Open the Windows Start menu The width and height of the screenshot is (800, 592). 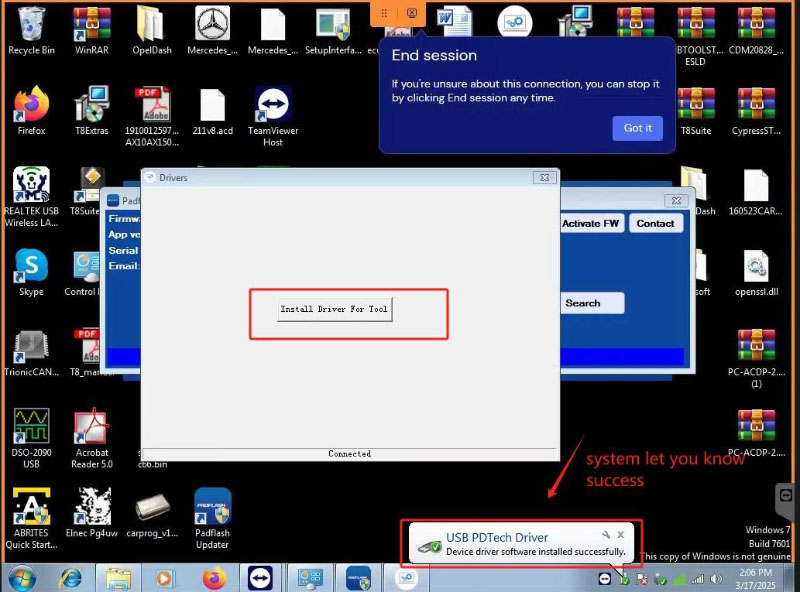coord(21,578)
